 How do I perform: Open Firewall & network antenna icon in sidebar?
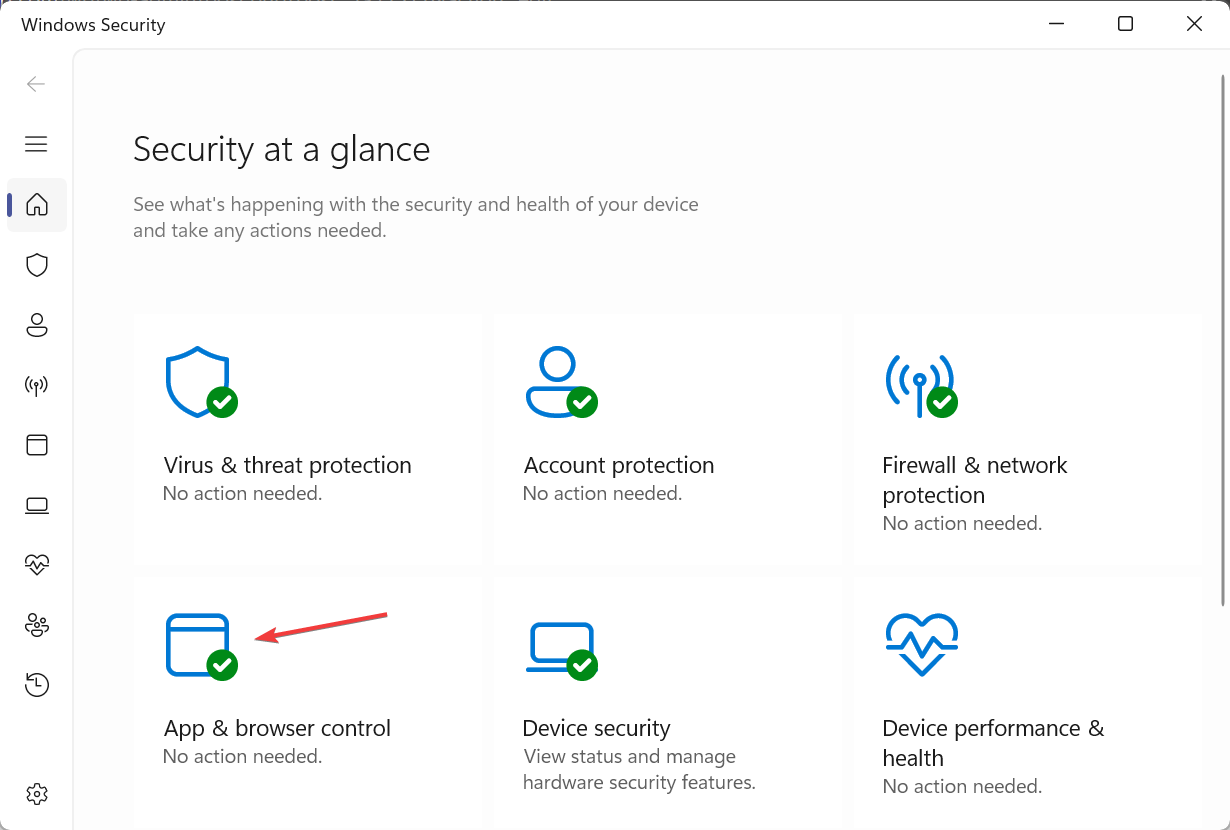(37, 385)
